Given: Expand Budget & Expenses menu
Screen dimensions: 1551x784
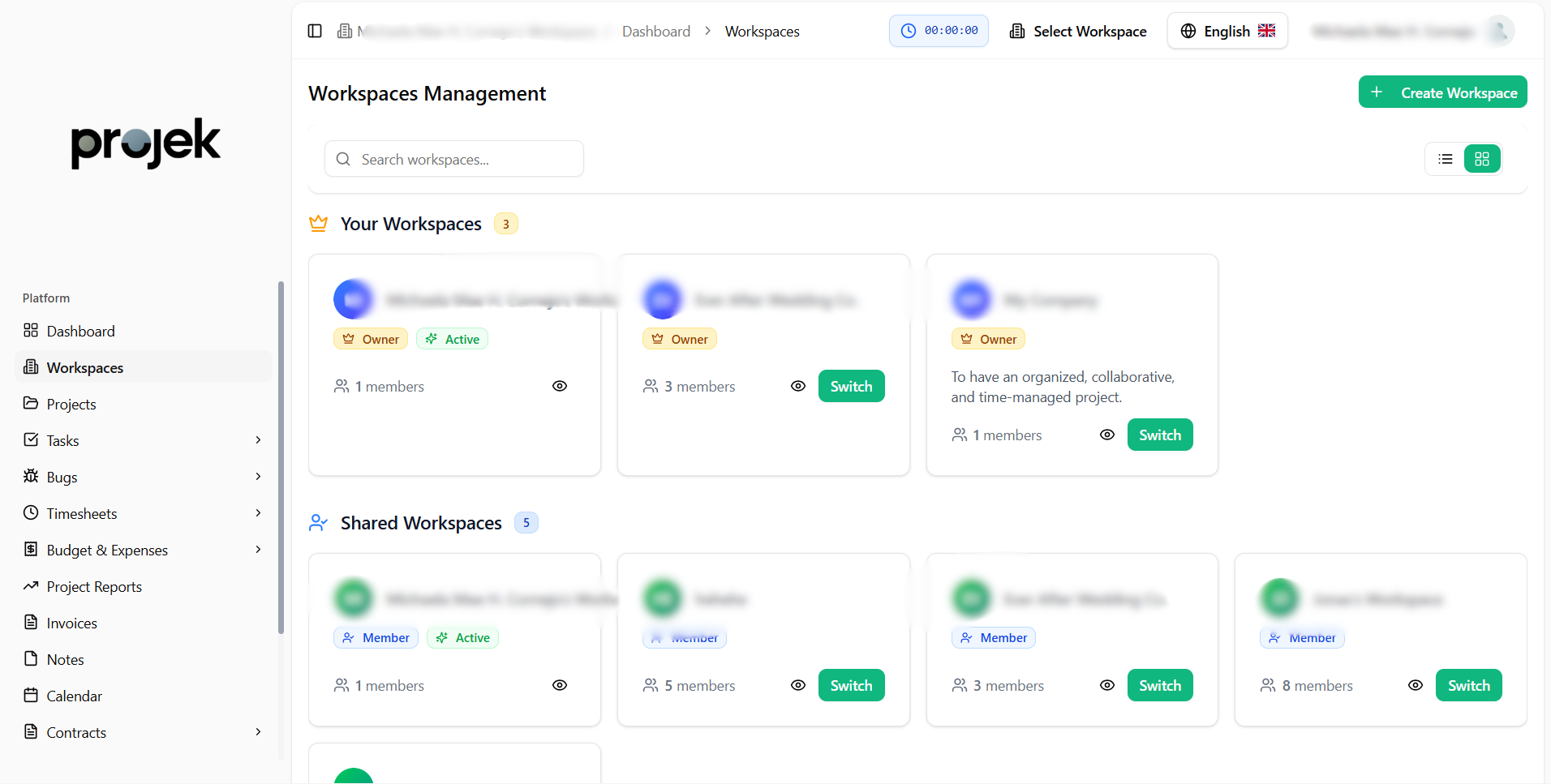Looking at the screenshot, I should [x=258, y=550].
